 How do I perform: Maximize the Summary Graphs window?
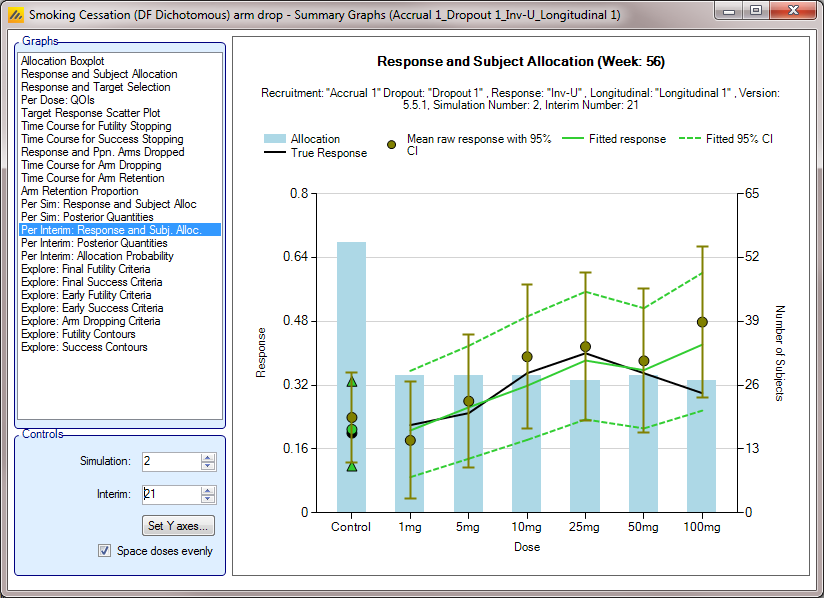coord(756,11)
